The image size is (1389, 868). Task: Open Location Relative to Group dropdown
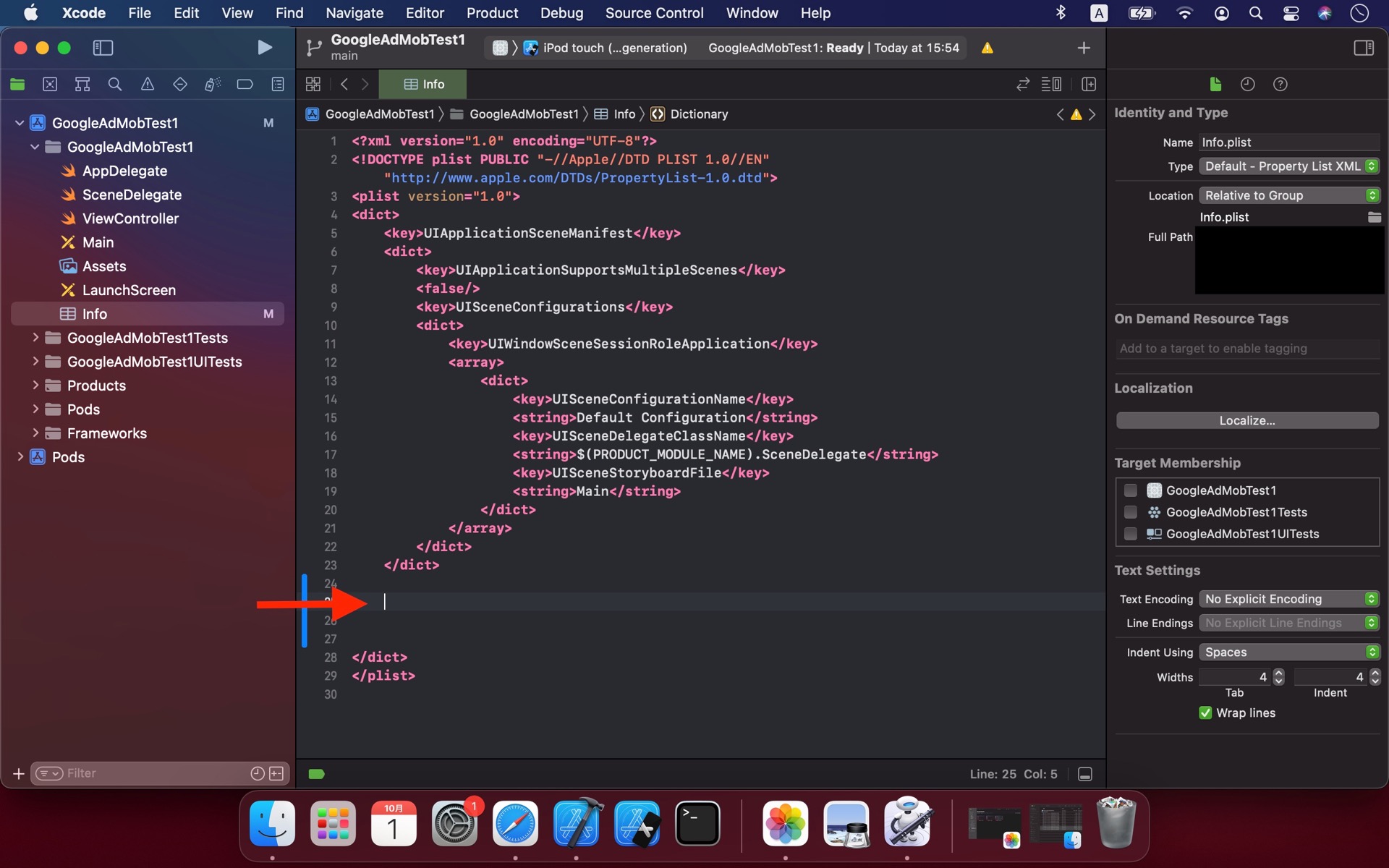click(1289, 195)
